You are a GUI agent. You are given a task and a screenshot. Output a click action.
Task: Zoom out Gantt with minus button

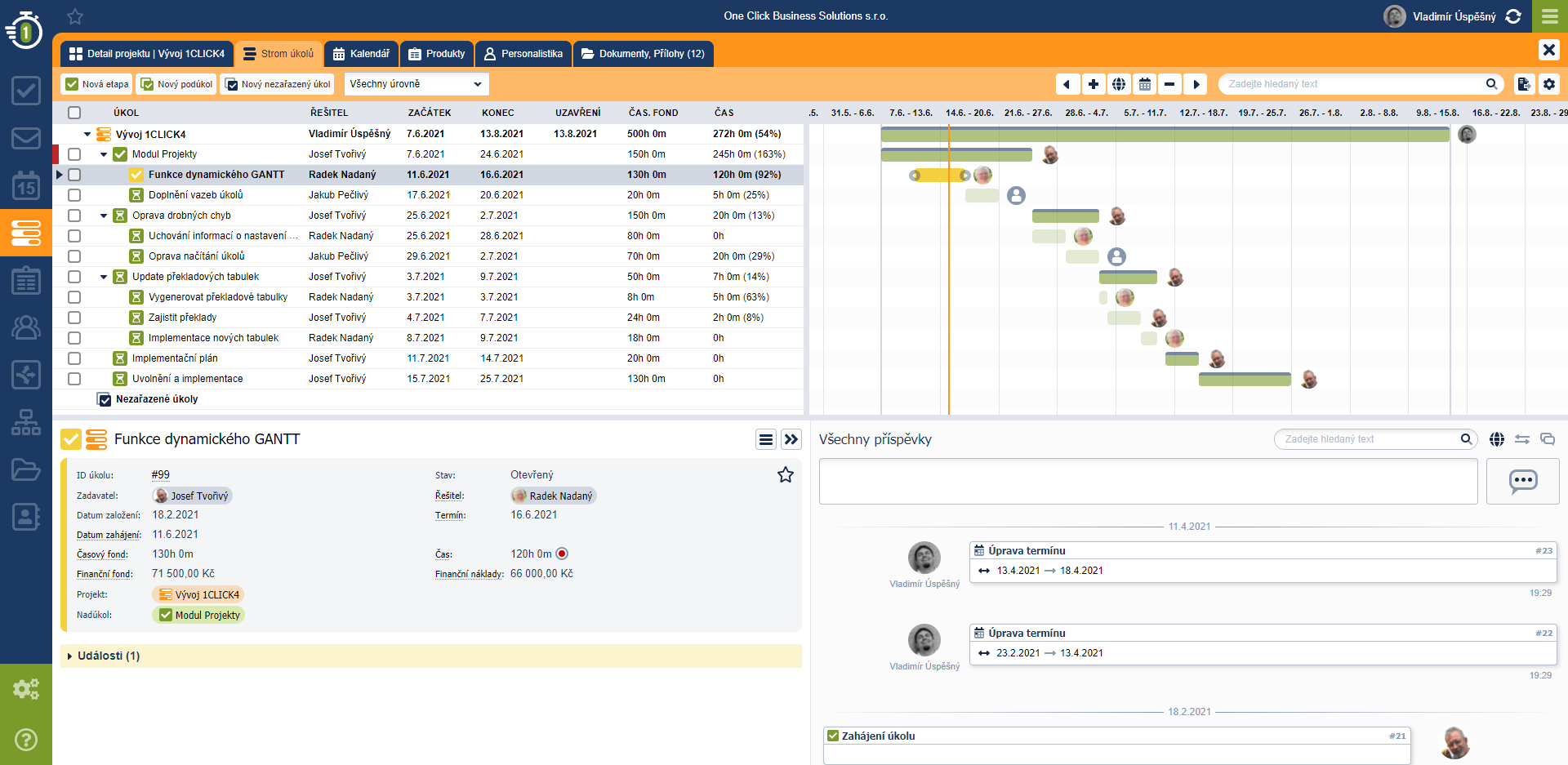click(x=1169, y=84)
